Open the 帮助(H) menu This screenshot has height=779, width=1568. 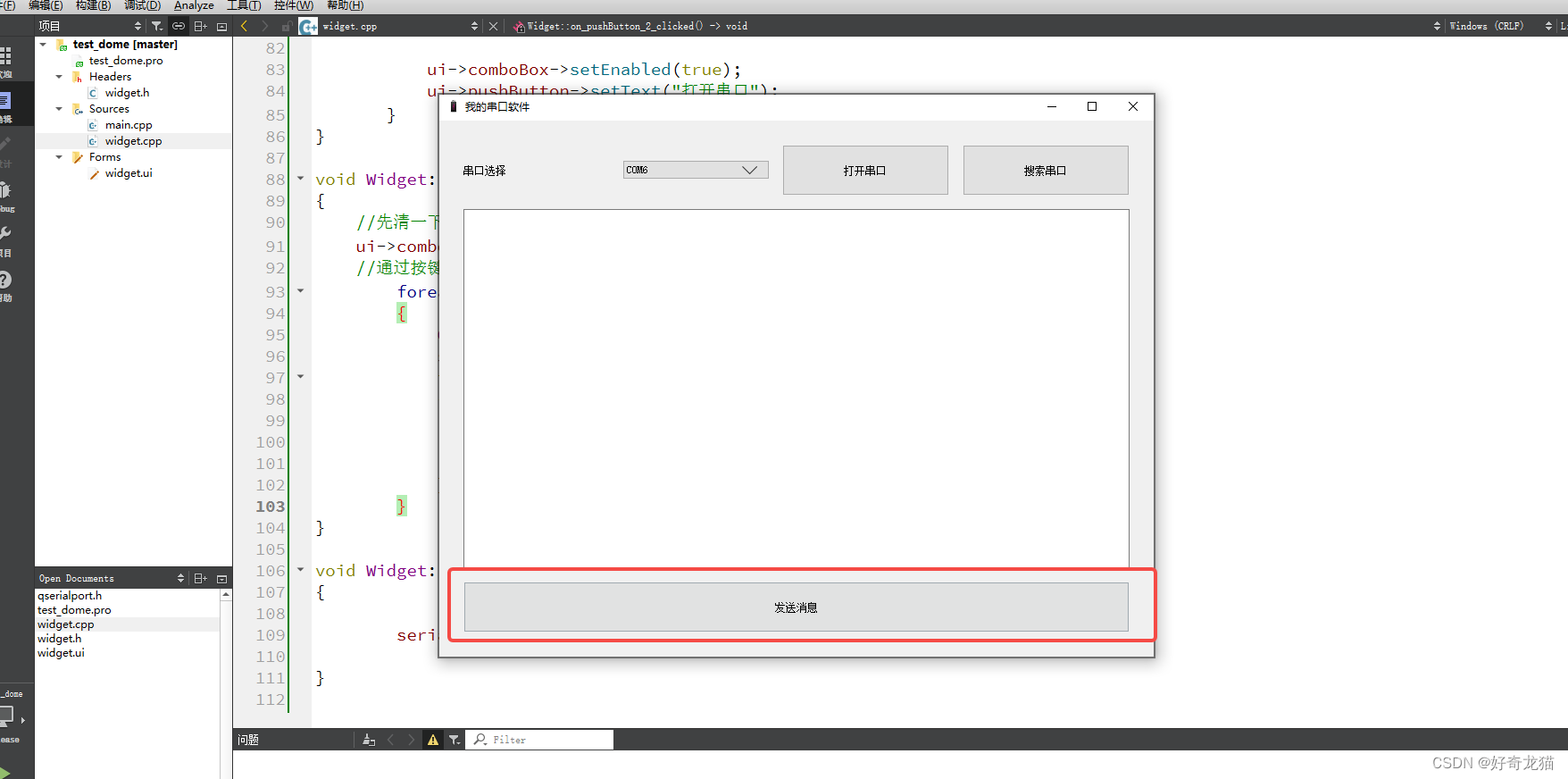pos(346,5)
